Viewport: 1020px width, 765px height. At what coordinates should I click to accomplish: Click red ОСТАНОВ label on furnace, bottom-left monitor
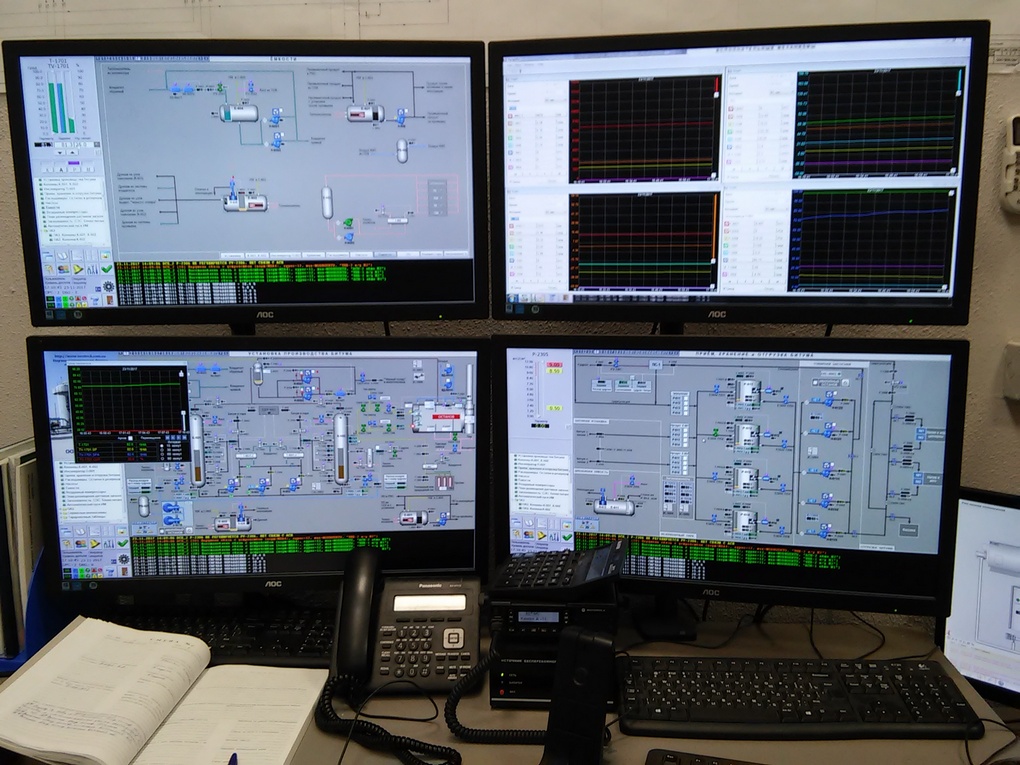(x=447, y=416)
